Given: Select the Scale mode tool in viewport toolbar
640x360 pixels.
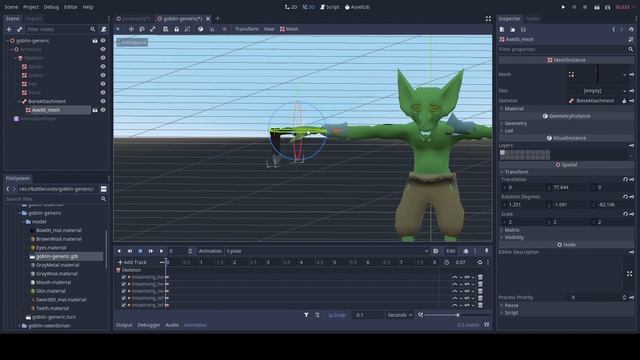Looking at the screenshot, I should [x=153, y=29].
